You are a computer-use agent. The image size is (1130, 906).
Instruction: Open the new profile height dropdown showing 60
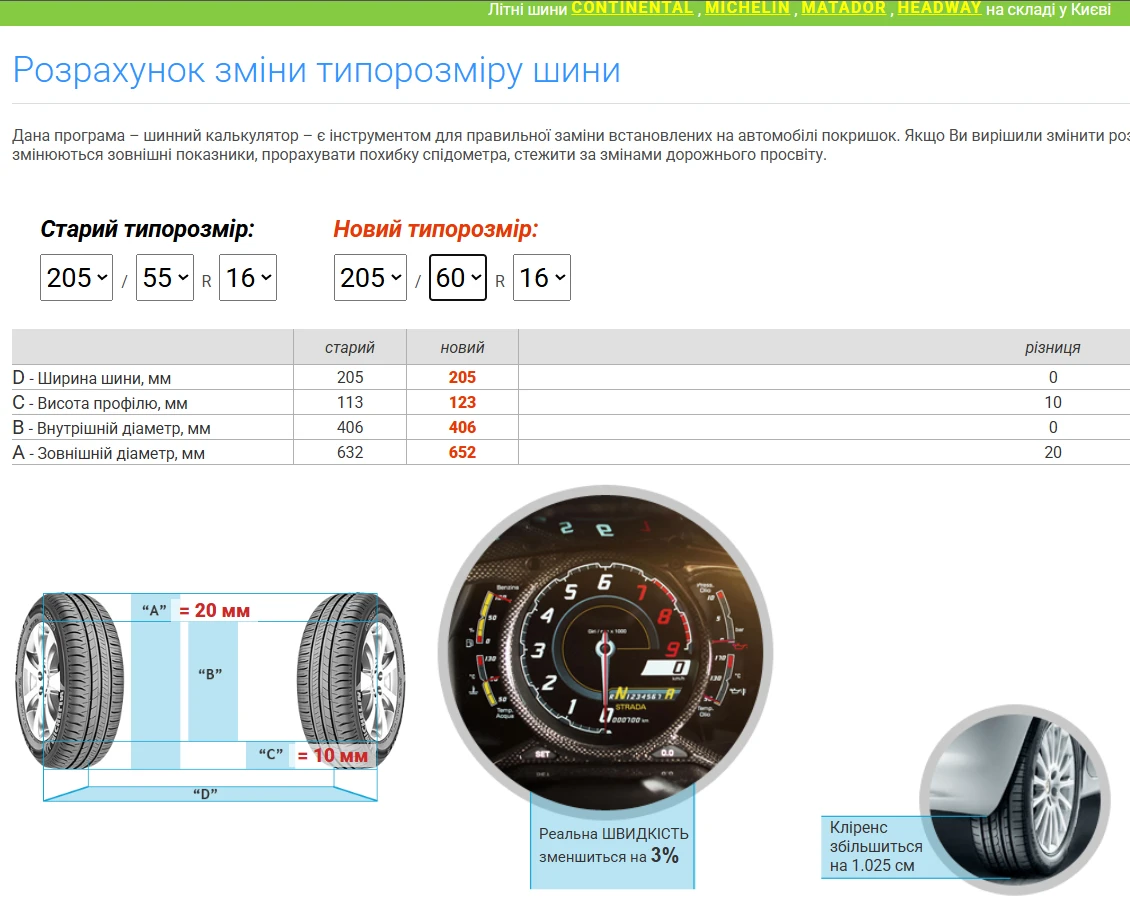coord(457,277)
